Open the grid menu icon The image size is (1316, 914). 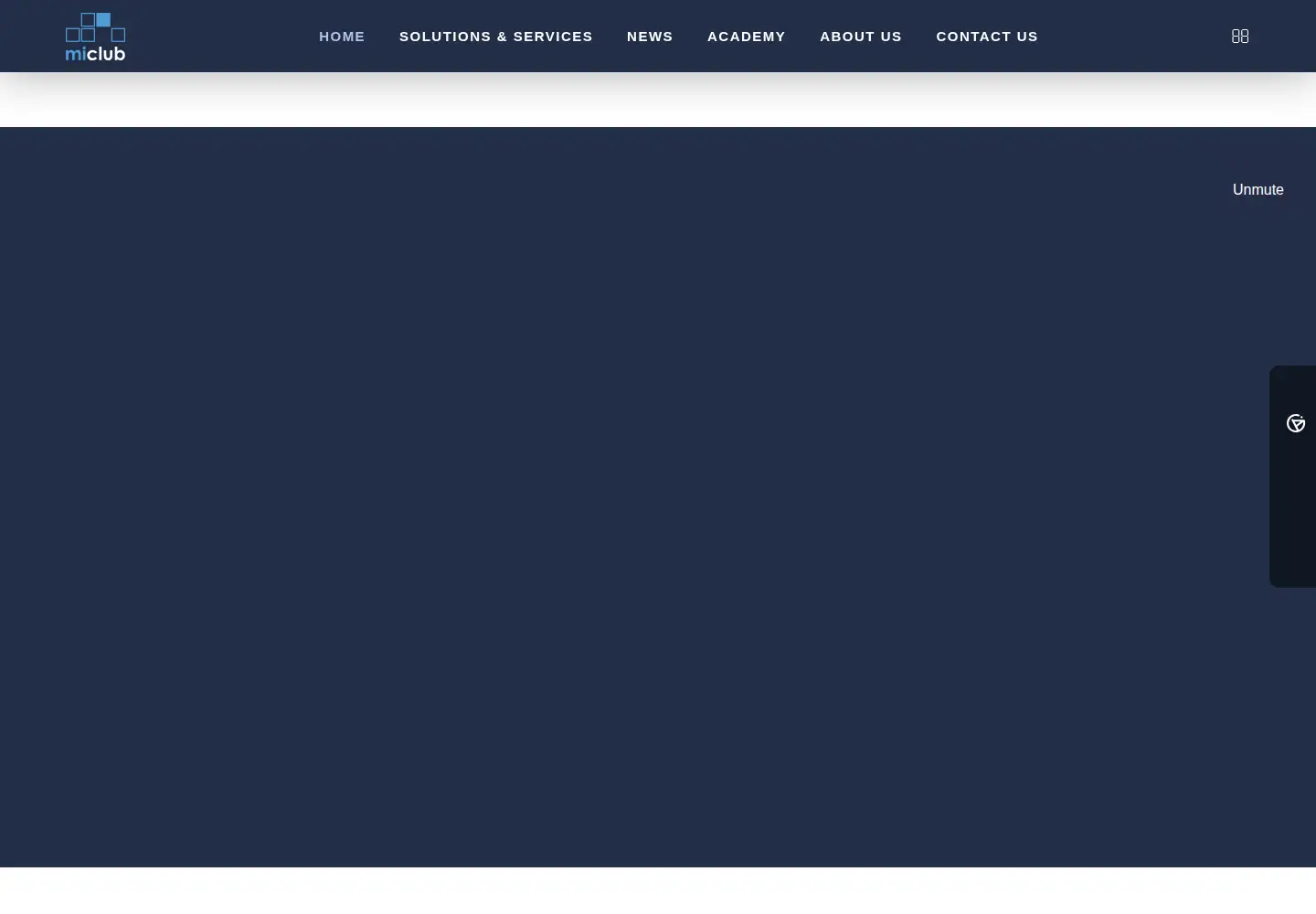click(x=1240, y=37)
